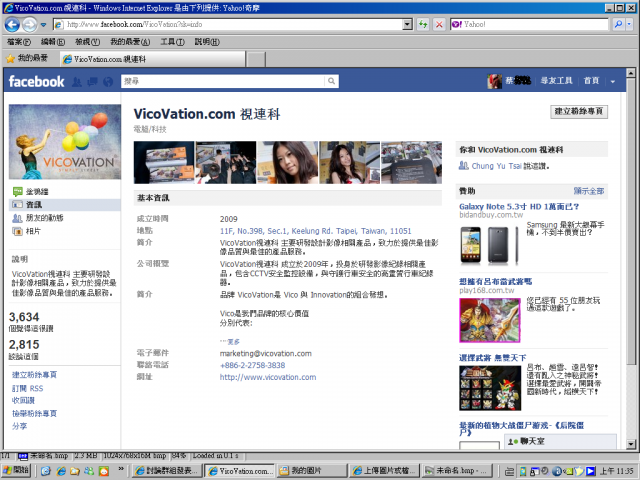Open the 塗鴉牆 wall tab in the sidebar
The height and width of the screenshot is (480, 640).
(37, 191)
